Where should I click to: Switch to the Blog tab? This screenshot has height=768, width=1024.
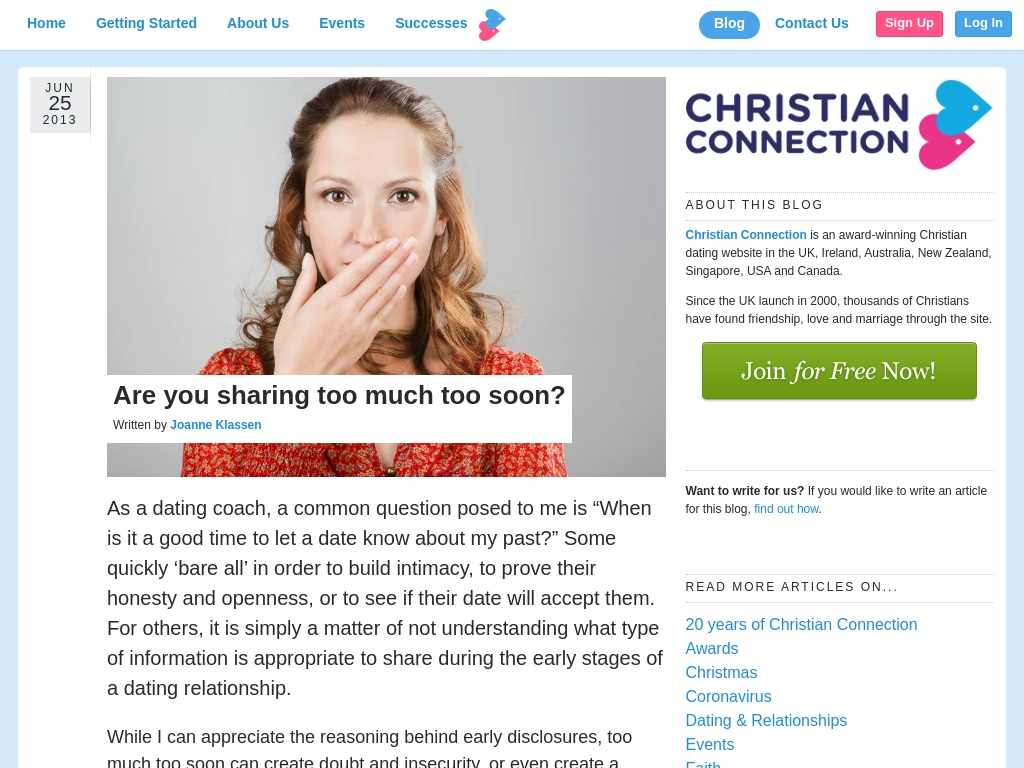[729, 24]
